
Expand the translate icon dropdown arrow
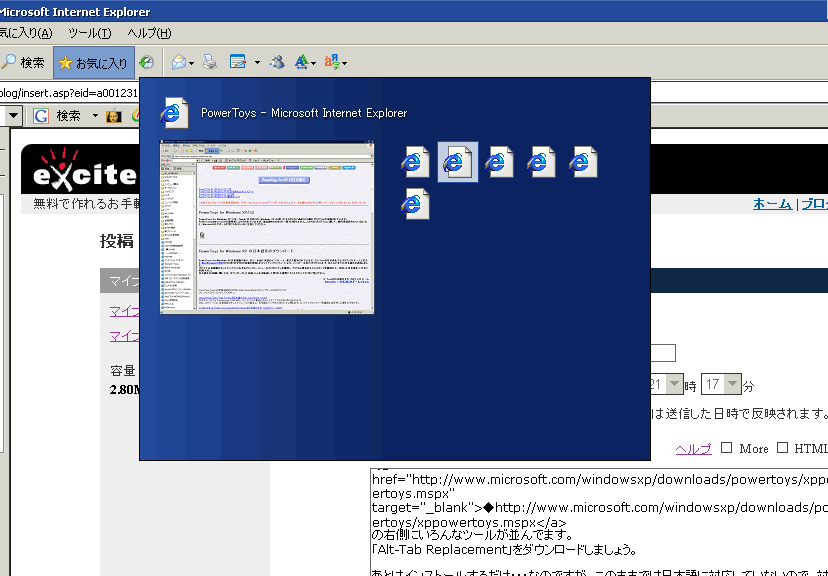coord(345,63)
